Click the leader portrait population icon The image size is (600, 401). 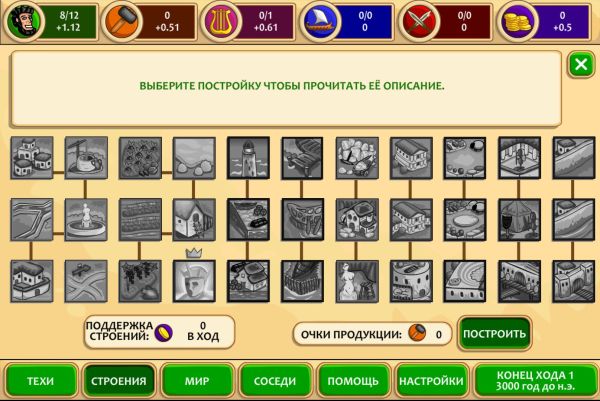(x=24, y=21)
